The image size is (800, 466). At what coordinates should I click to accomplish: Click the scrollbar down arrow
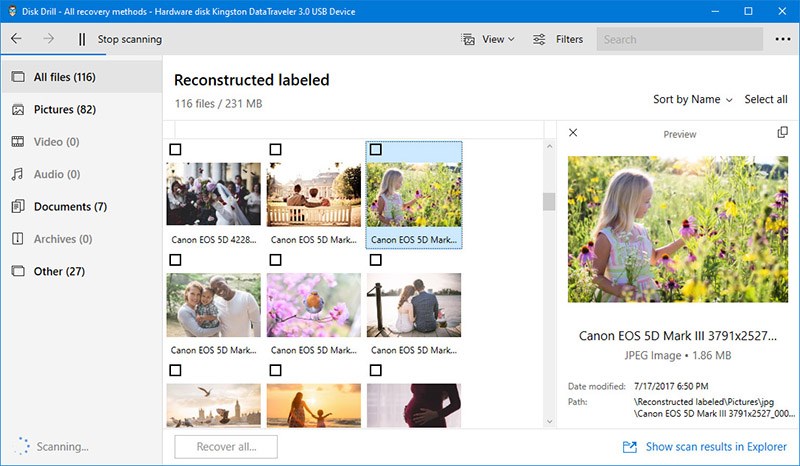(x=549, y=421)
